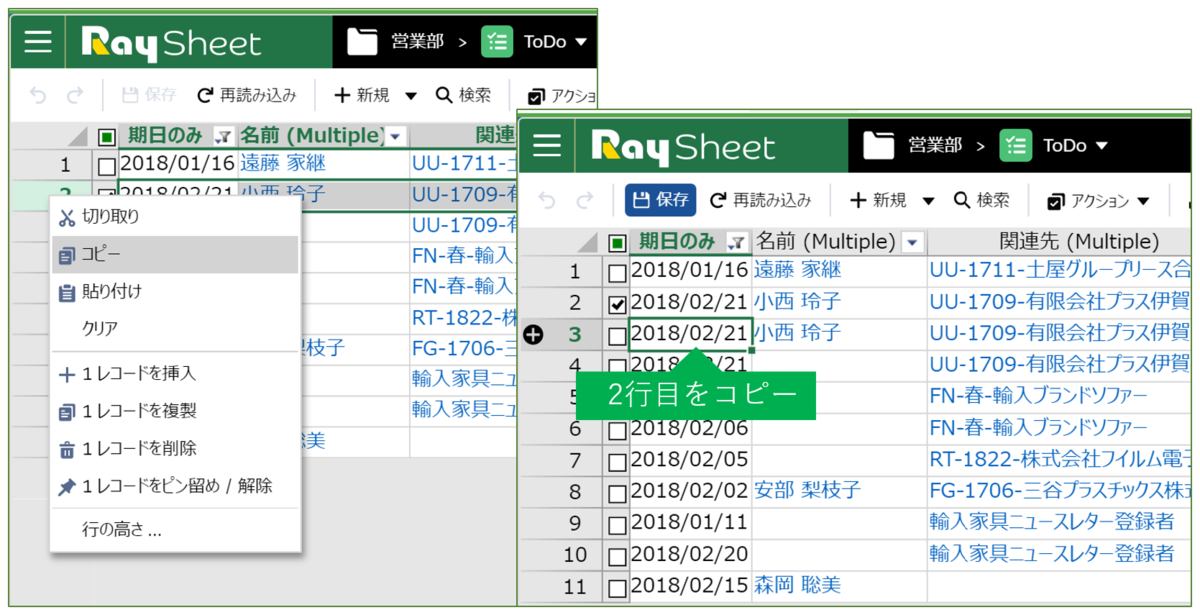The width and height of the screenshot is (1200, 610).
Task: Open the hamburger menu in the front window
Action: point(547,146)
